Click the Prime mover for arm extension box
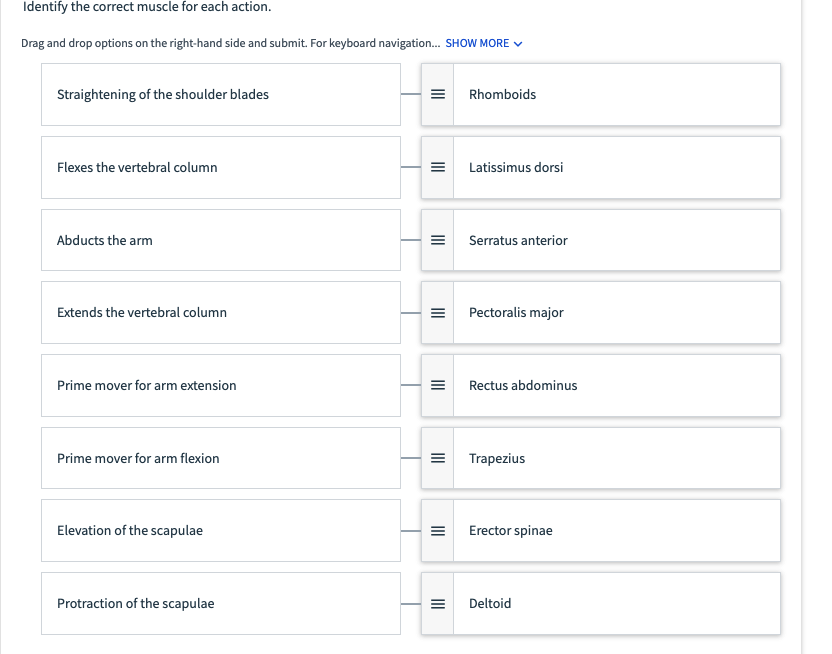This screenshot has width=832, height=654. pos(221,386)
